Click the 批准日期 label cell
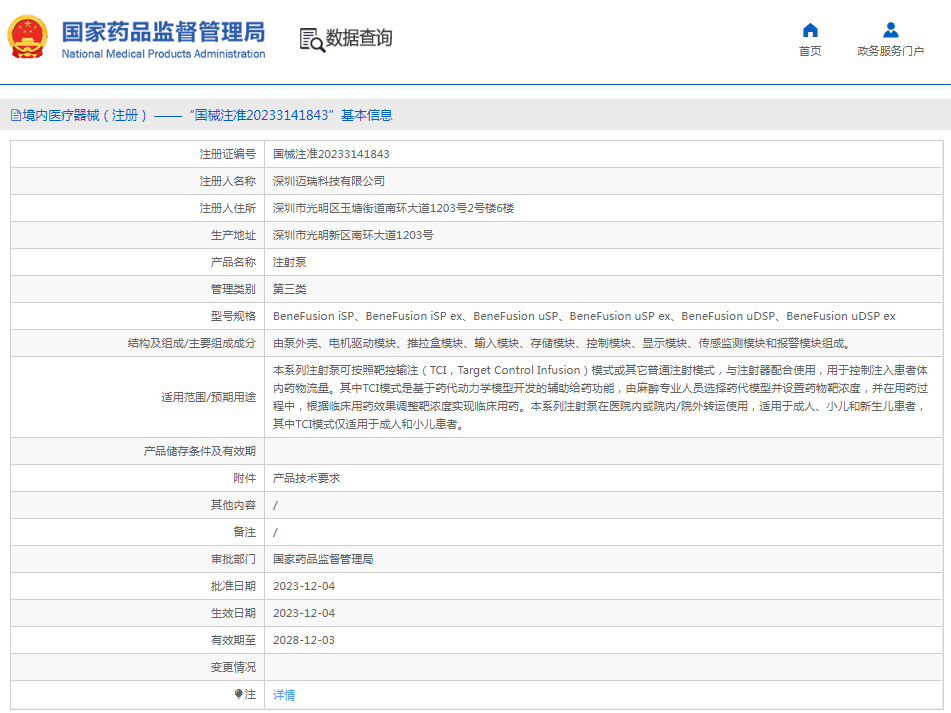This screenshot has height=713, width=951. 138,586
